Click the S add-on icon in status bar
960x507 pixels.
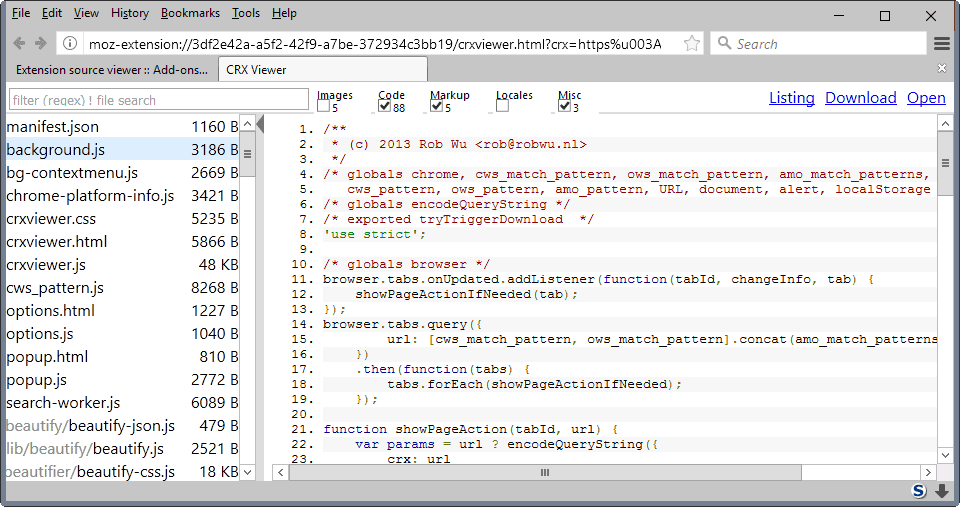point(919,490)
